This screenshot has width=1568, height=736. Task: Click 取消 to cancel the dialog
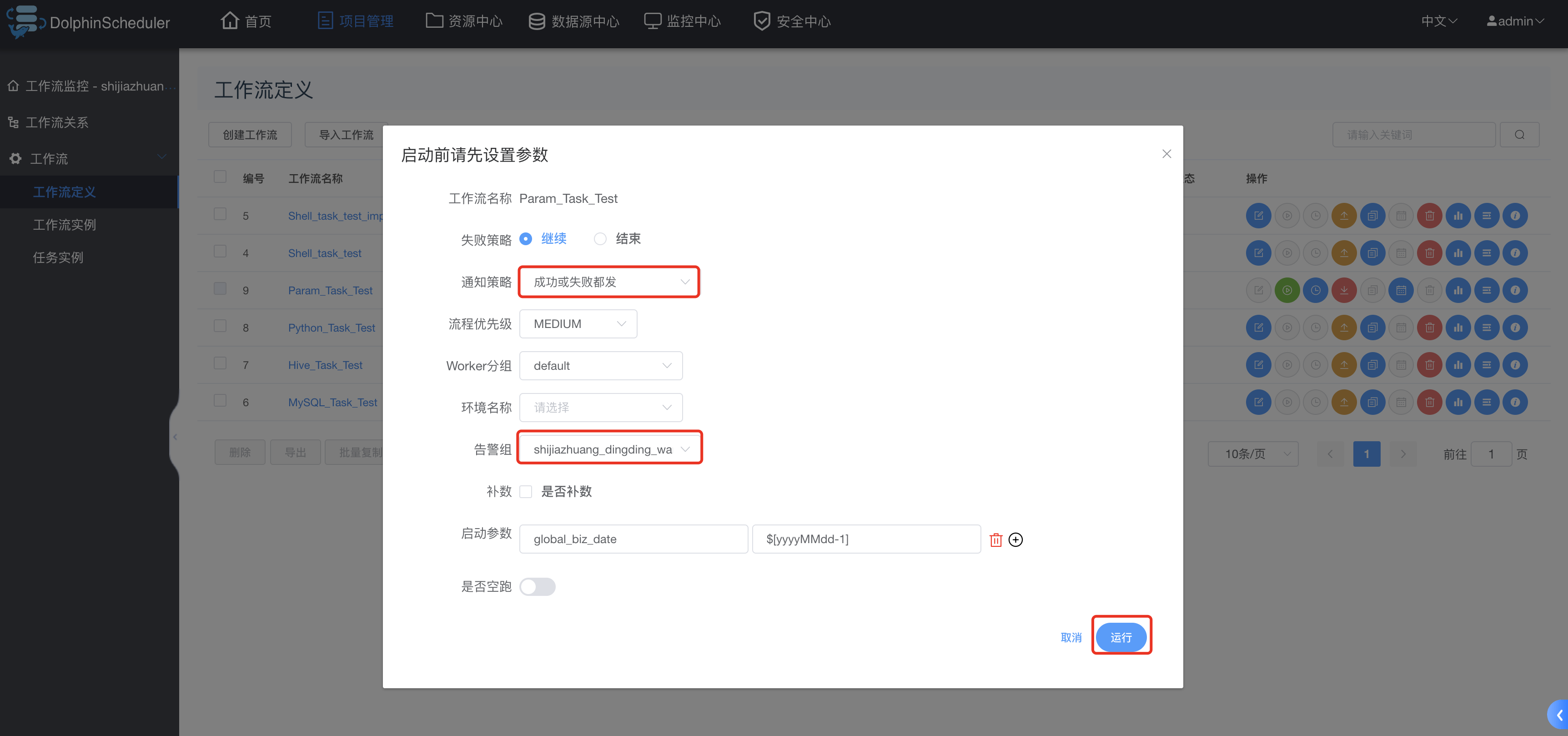coord(1070,637)
